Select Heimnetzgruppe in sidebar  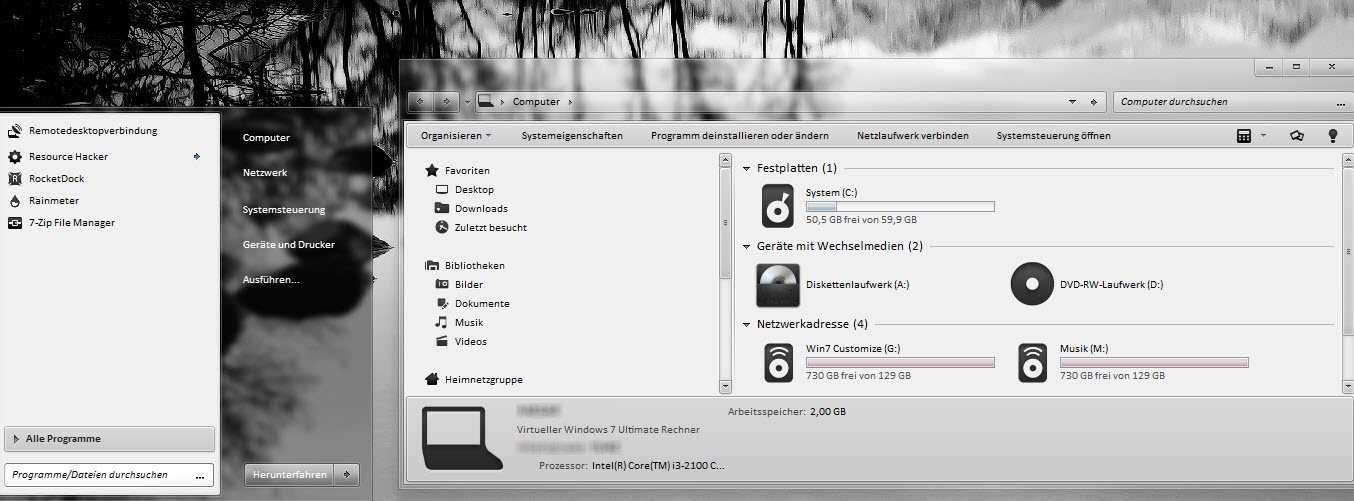click(x=474, y=380)
